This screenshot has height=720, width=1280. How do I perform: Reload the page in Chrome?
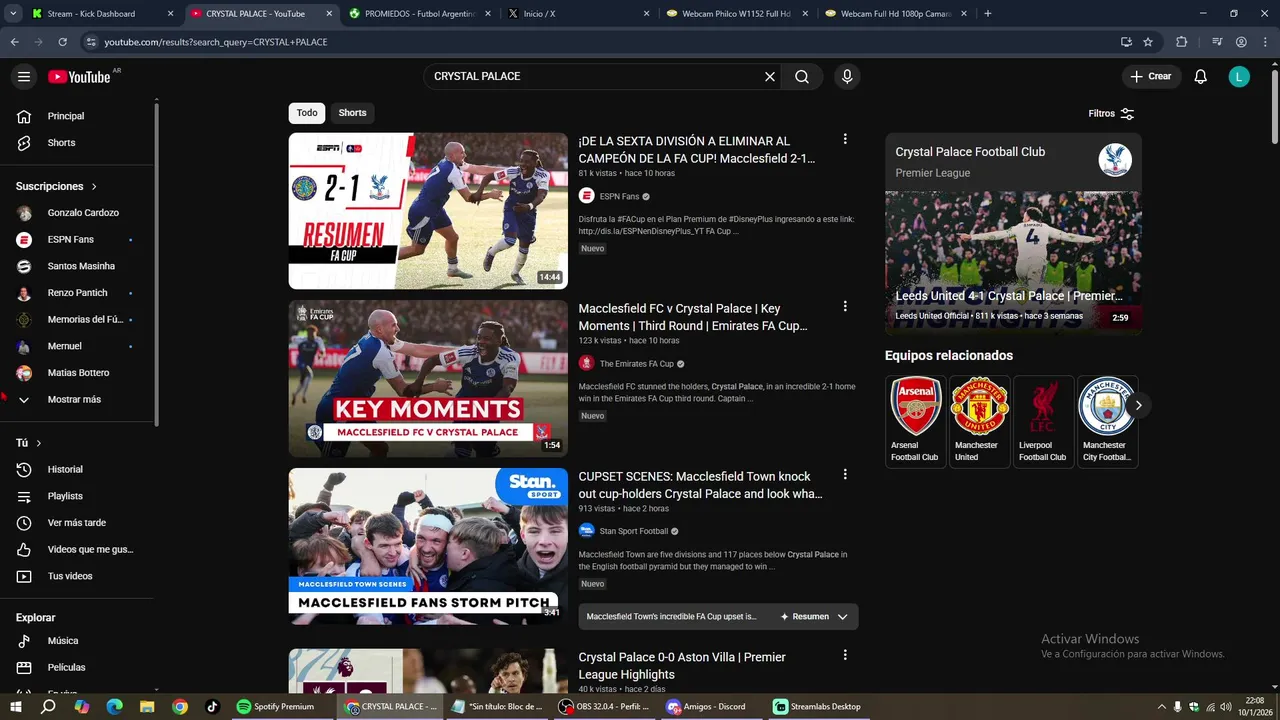click(62, 42)
